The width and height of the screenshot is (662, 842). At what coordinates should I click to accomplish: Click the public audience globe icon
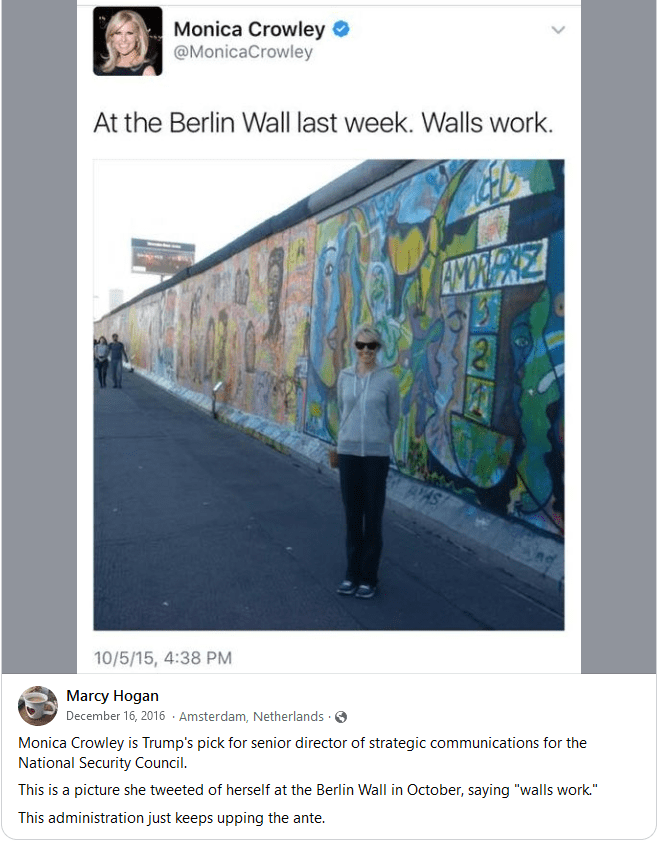coord(340,717)
